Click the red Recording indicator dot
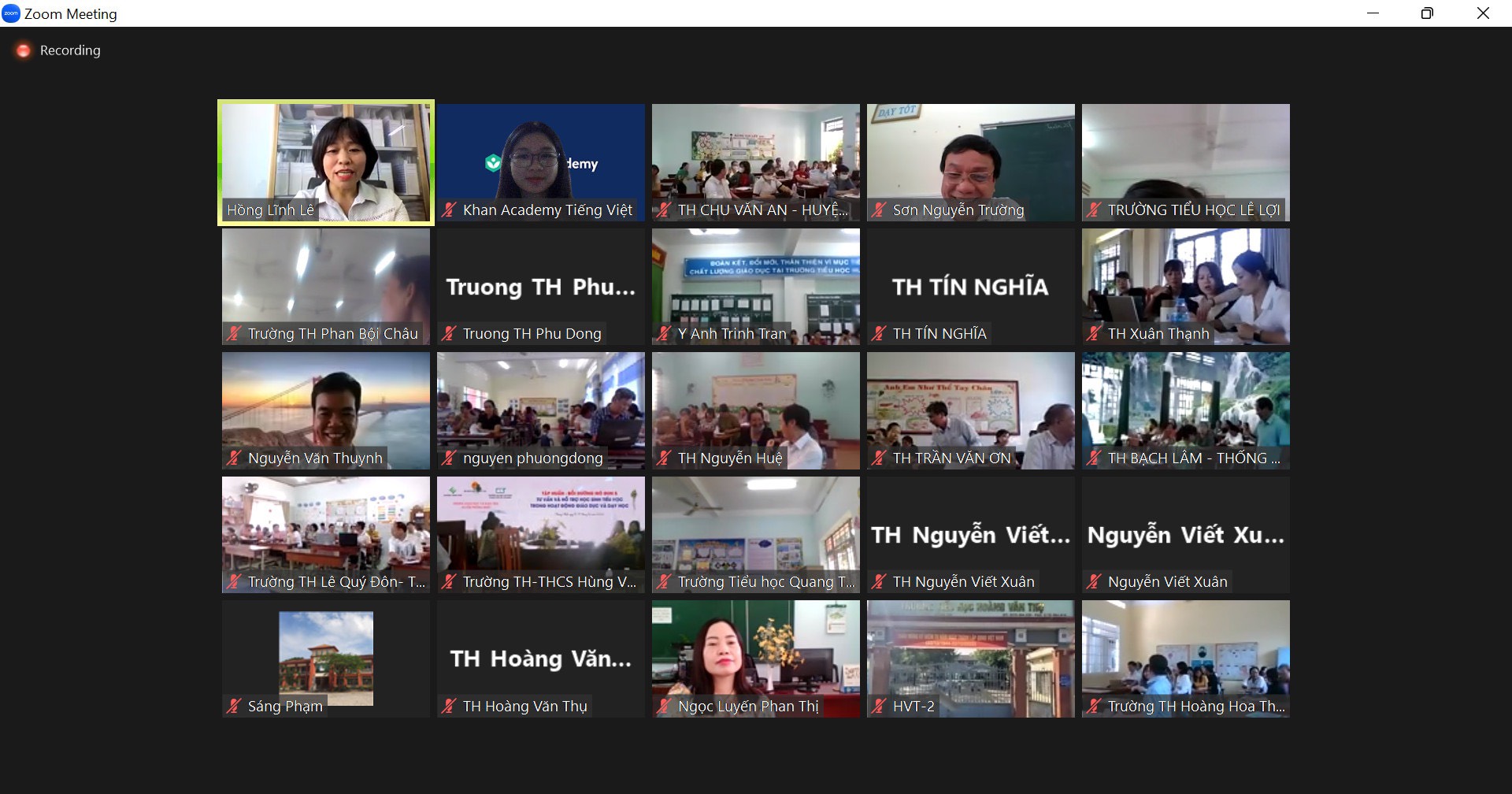 click(24, 50)
